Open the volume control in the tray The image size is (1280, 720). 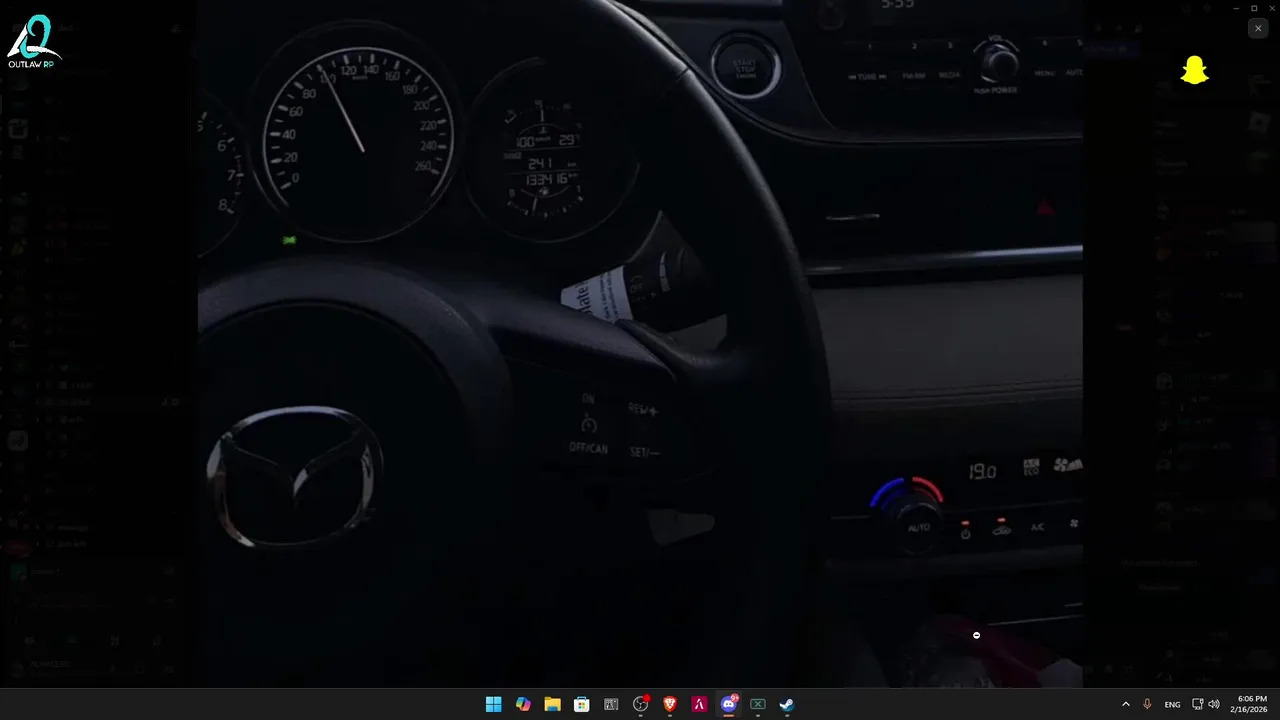click(x=1214, y=704)
